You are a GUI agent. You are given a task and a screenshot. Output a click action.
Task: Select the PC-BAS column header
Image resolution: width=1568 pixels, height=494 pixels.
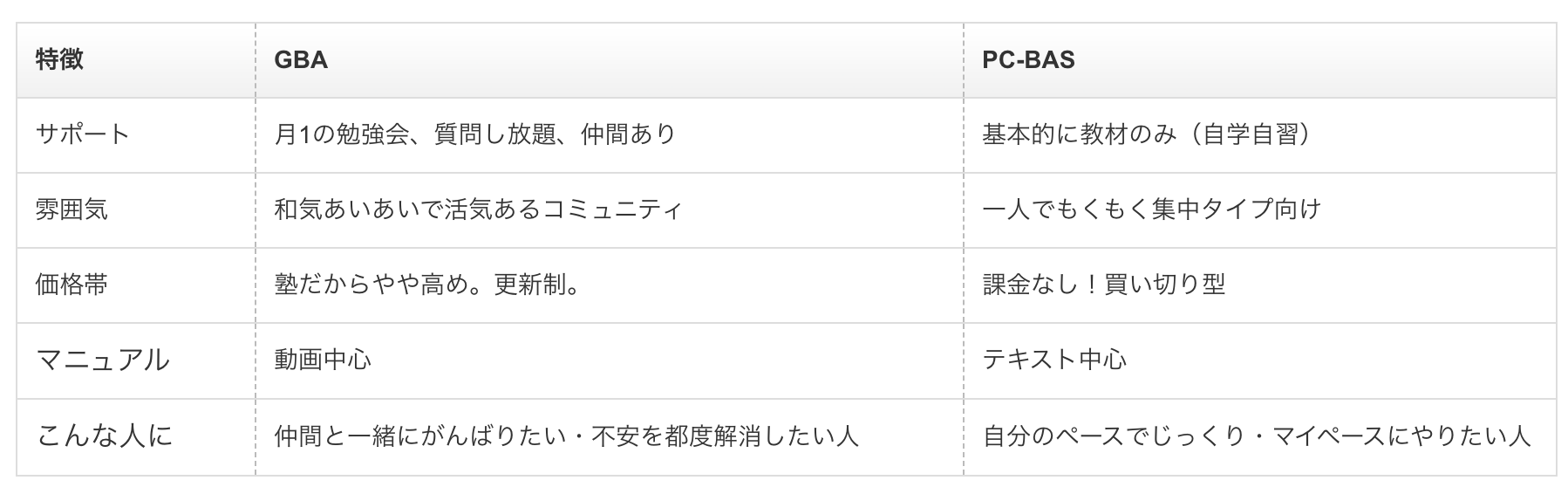(x=1028, y=60)
